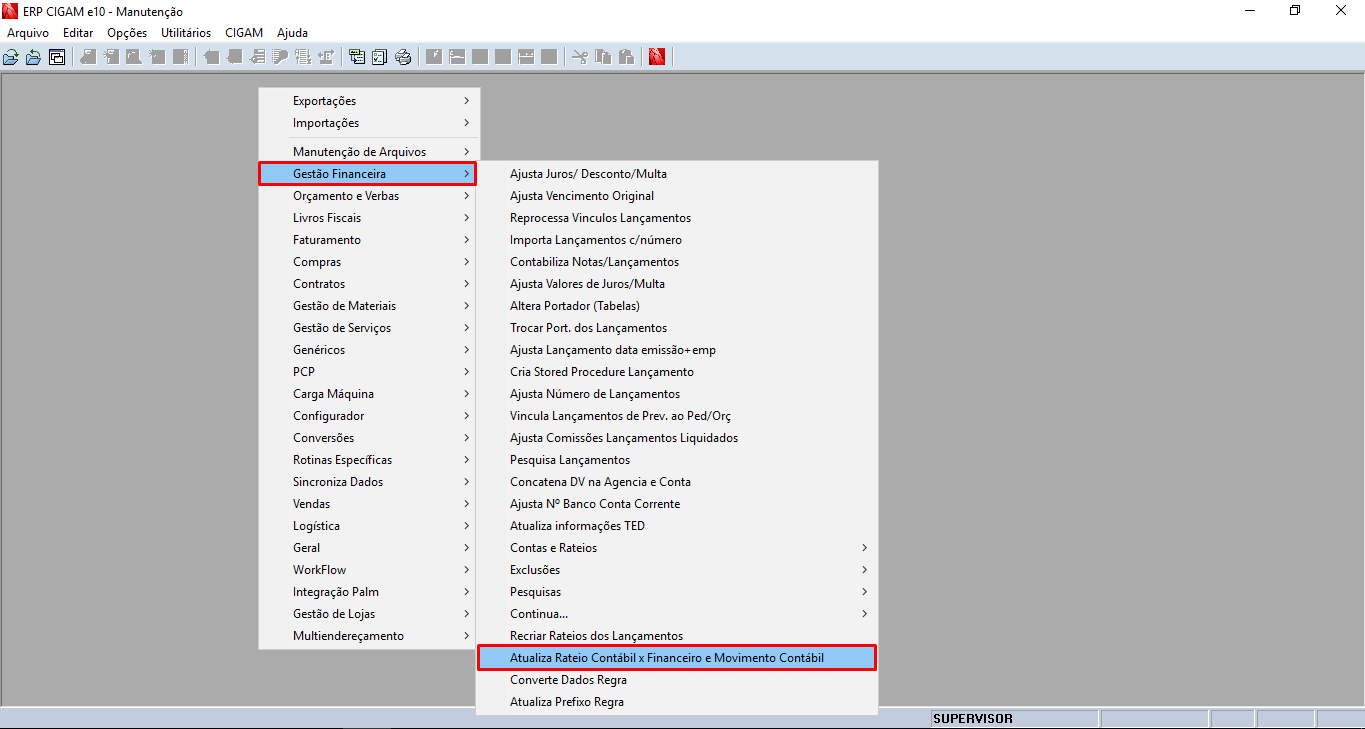
Task: Open Integração Palm menu entry
Action: coord(369,592)
